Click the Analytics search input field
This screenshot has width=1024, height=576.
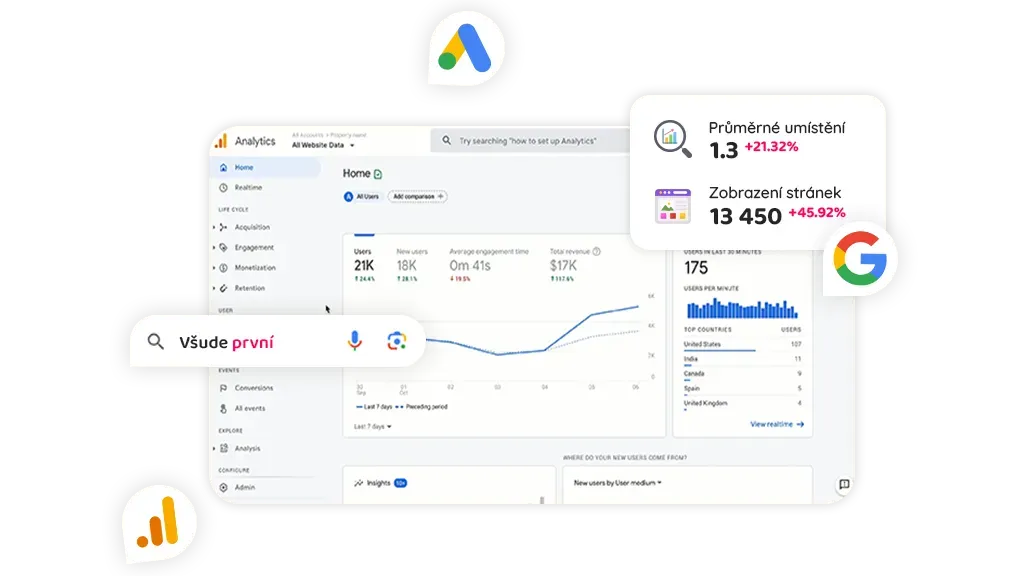click(530, 141)
